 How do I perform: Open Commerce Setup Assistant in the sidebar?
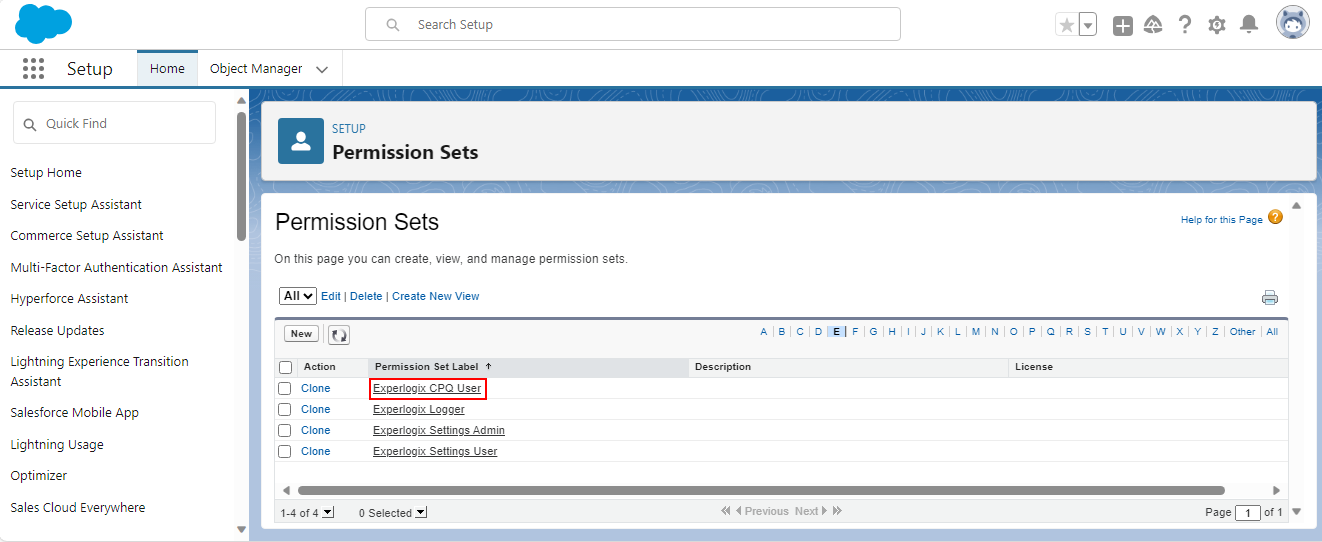click(x=87, y=236)
